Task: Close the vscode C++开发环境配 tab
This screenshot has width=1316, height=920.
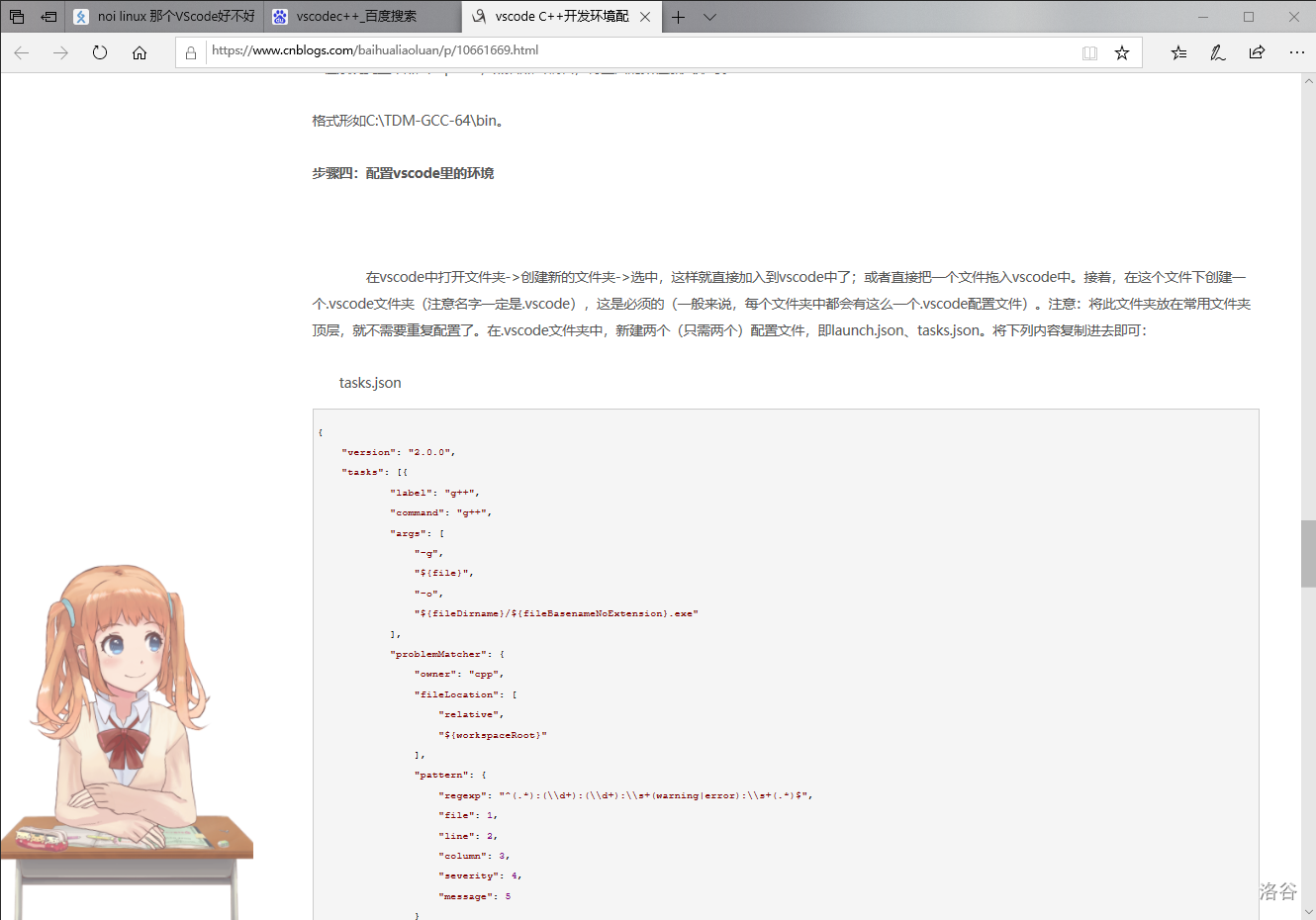Action: click(645, 17)
